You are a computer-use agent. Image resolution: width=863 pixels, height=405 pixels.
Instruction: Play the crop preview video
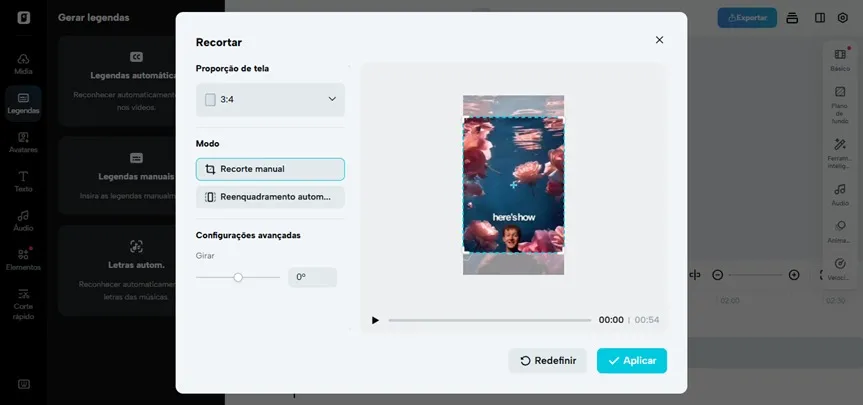pos(375,320)
